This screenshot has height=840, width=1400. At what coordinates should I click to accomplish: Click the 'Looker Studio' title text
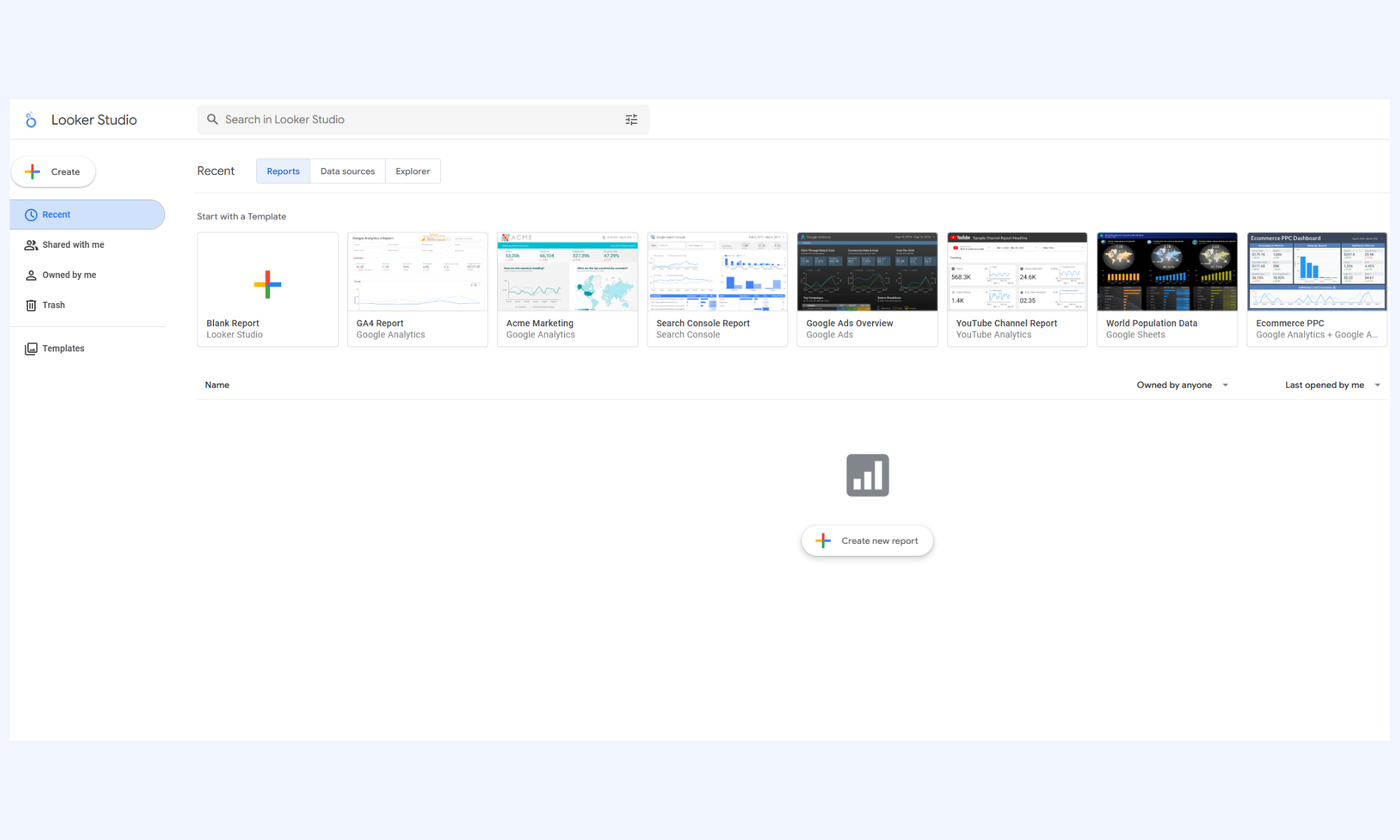click(94, 120)
